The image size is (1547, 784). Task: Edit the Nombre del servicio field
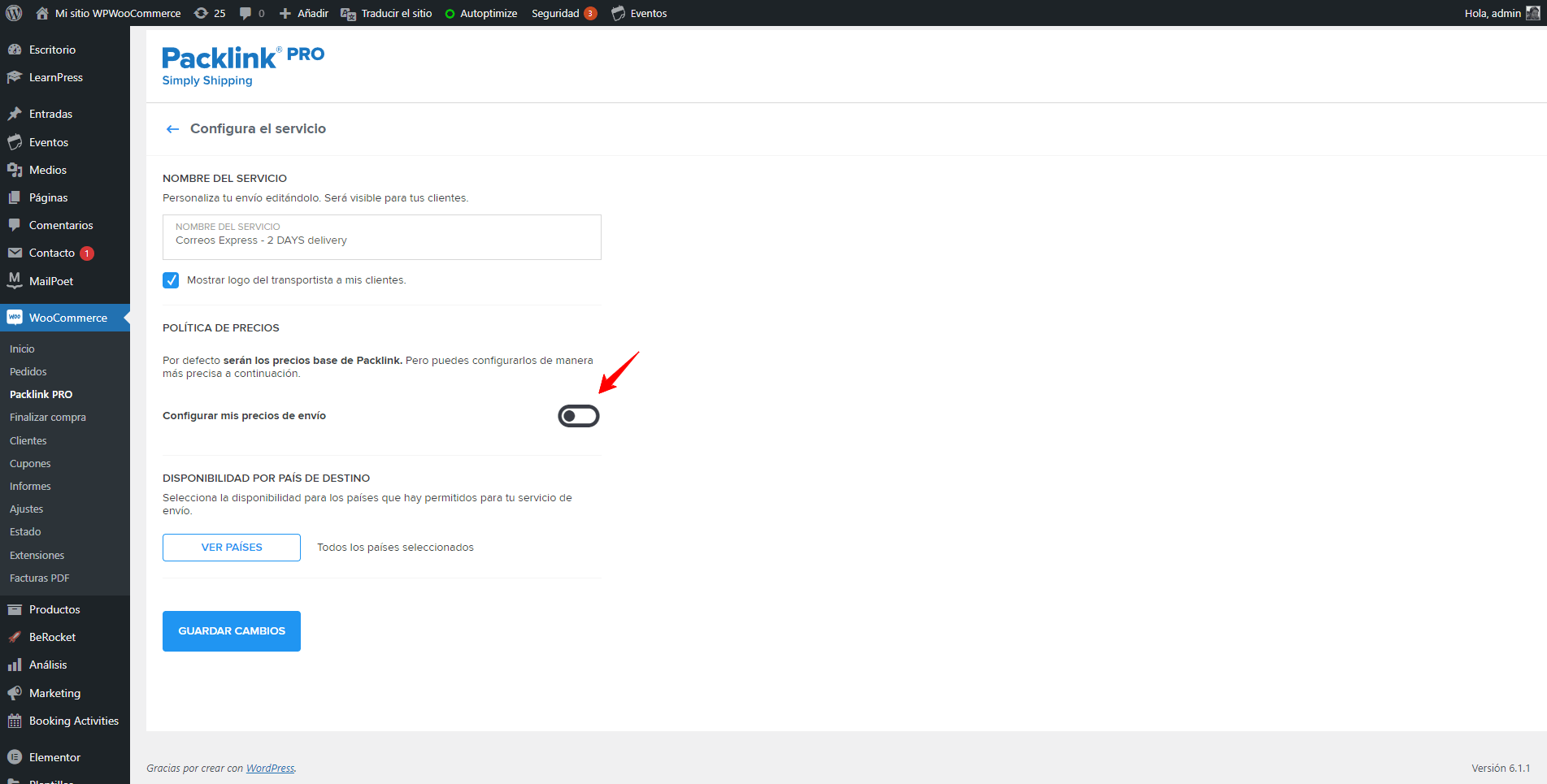coord(382,237)
